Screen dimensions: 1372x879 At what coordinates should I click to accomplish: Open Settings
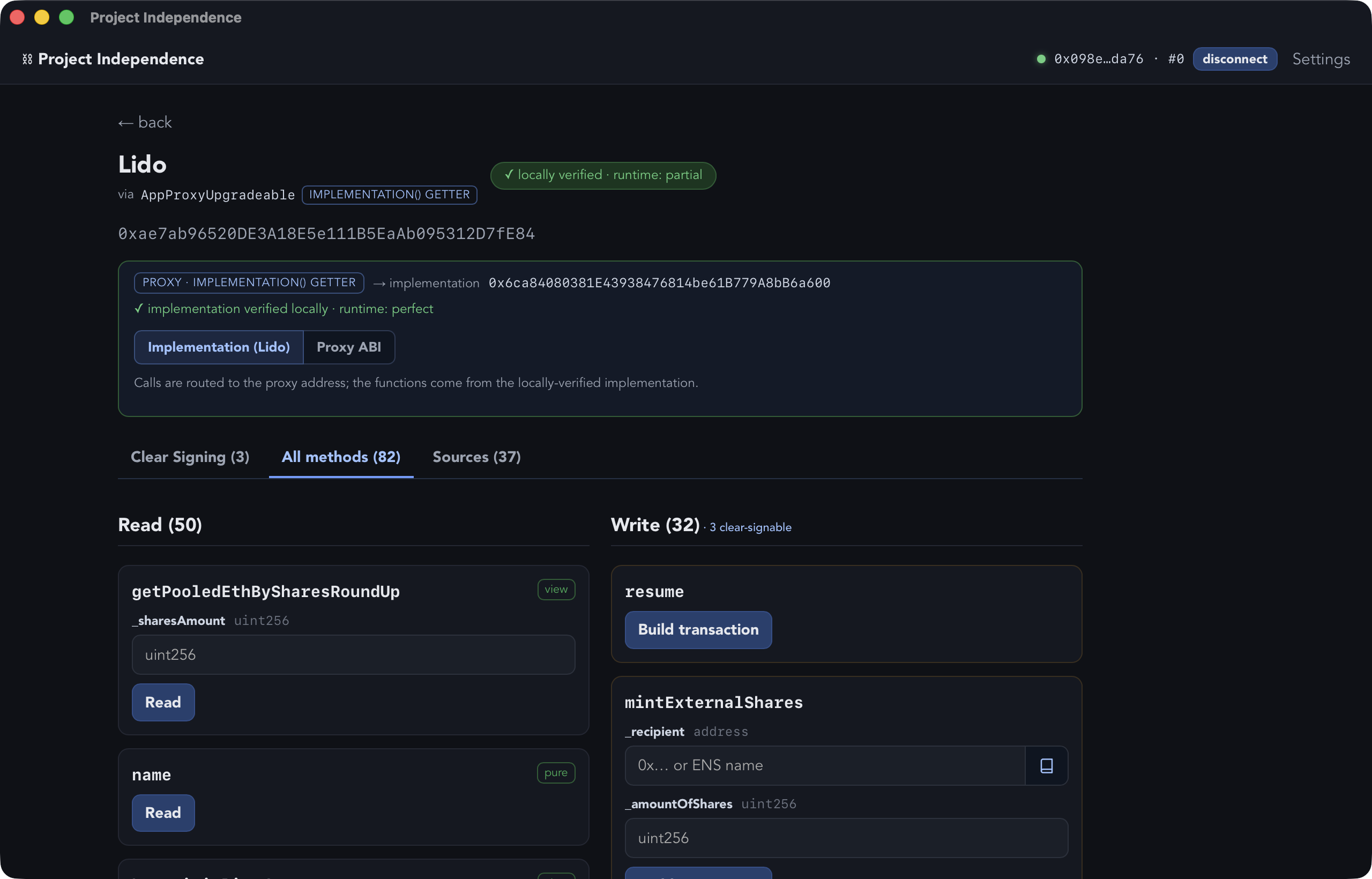click(1321, 59)
